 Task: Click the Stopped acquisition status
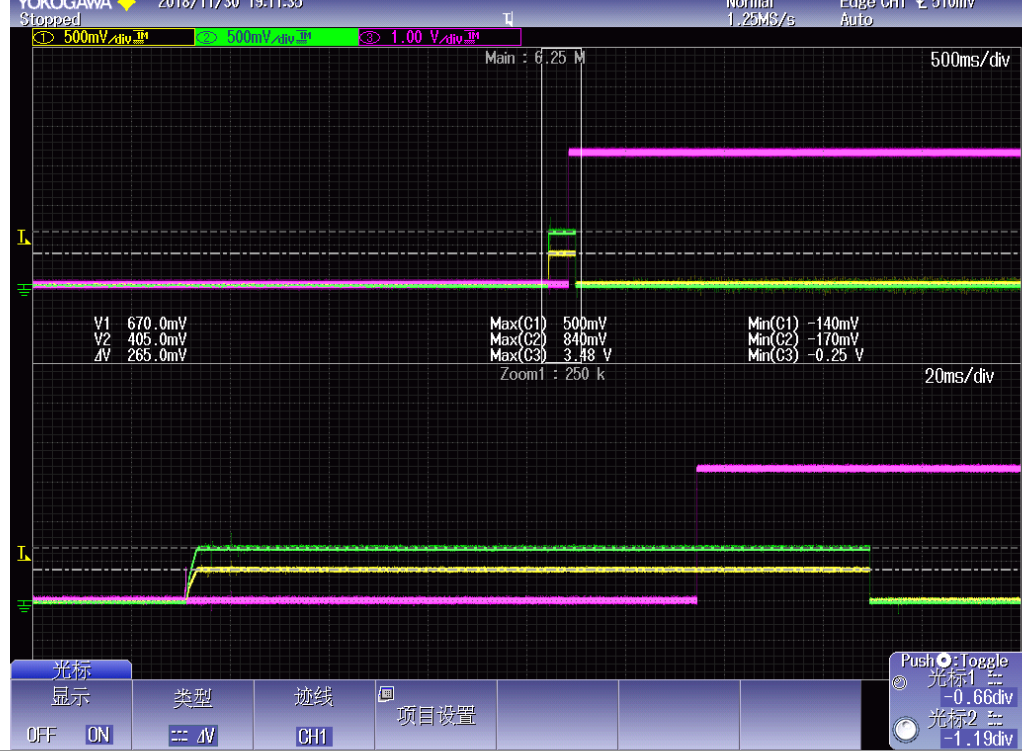click(50, 20)
